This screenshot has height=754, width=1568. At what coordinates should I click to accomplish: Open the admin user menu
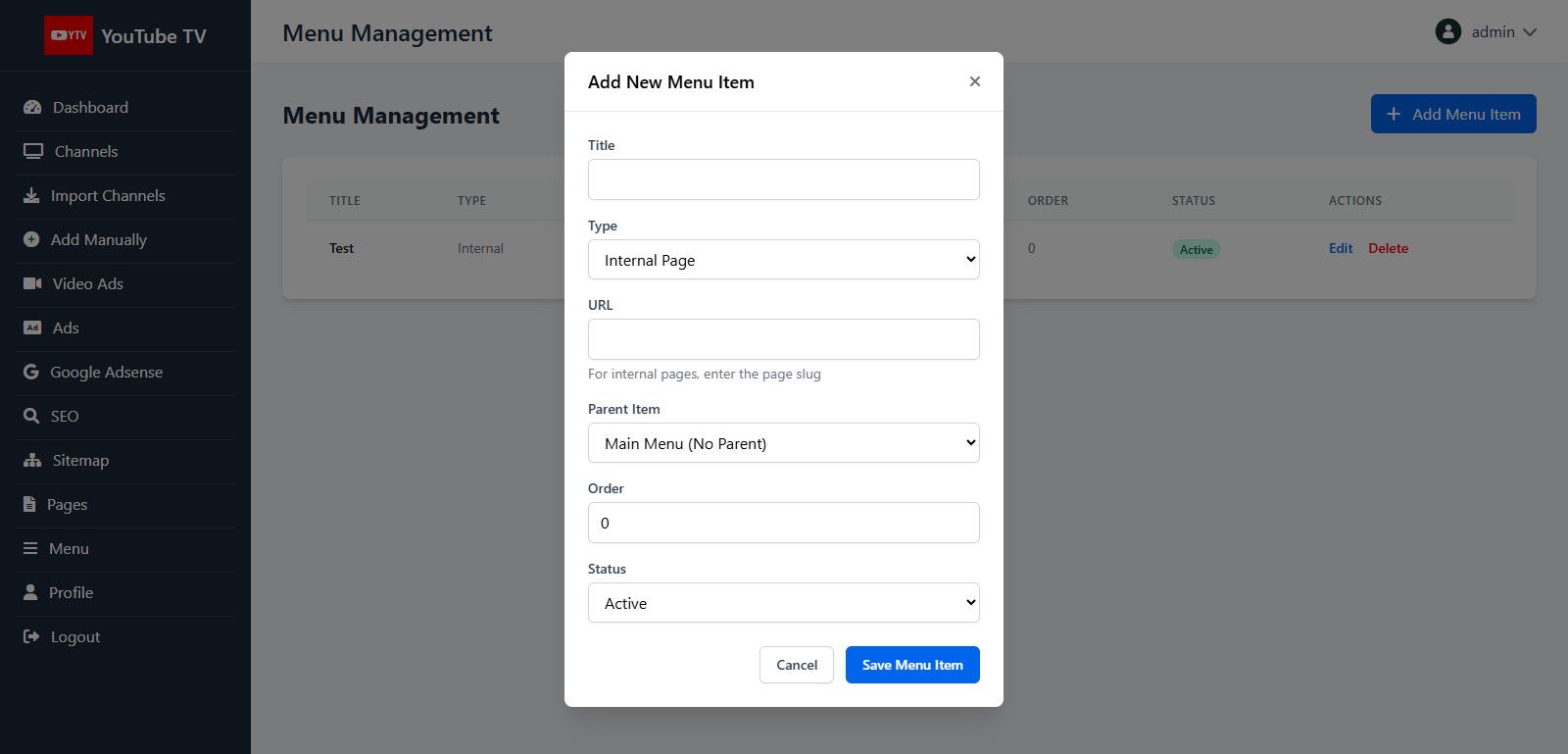[1486, 32]
